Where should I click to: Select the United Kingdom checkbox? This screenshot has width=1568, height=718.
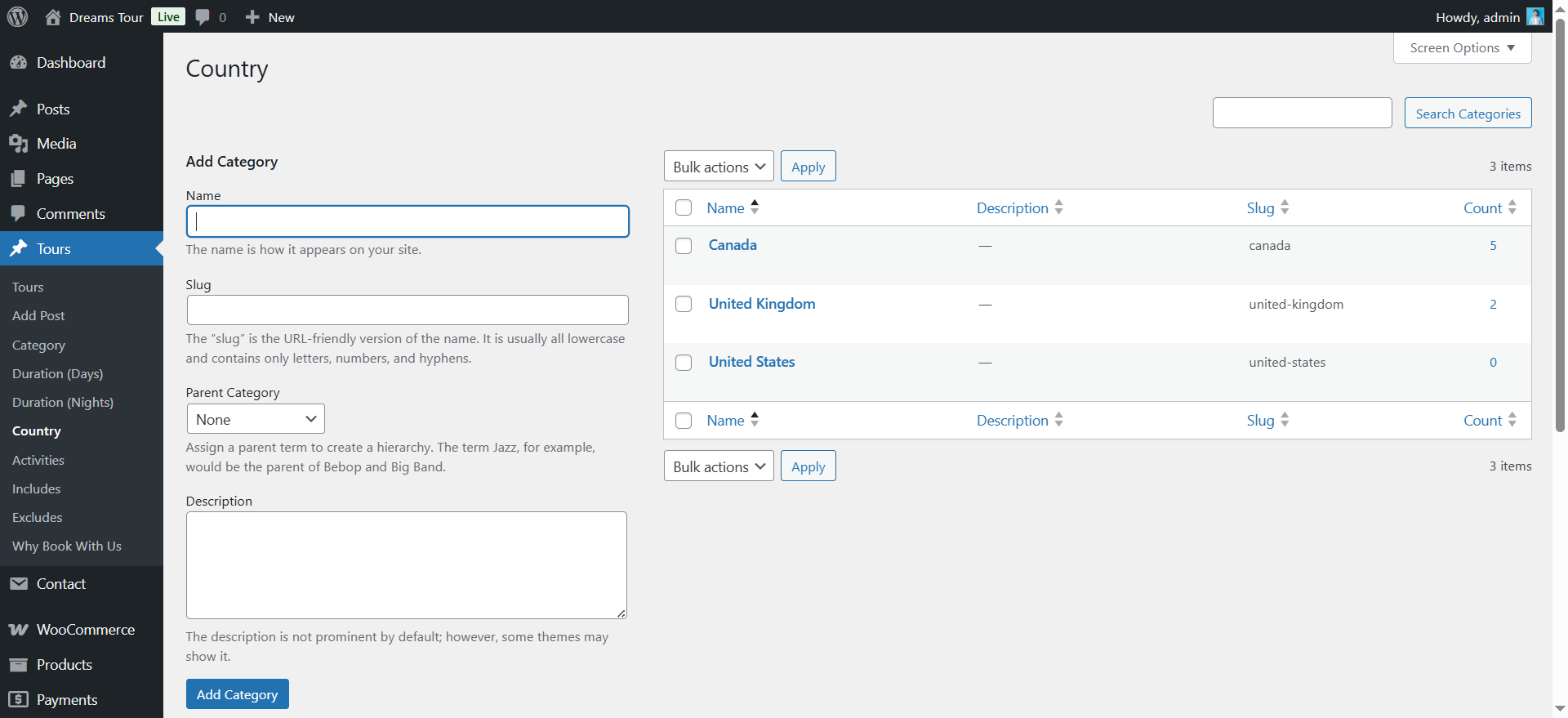click(x=684, y=304)
